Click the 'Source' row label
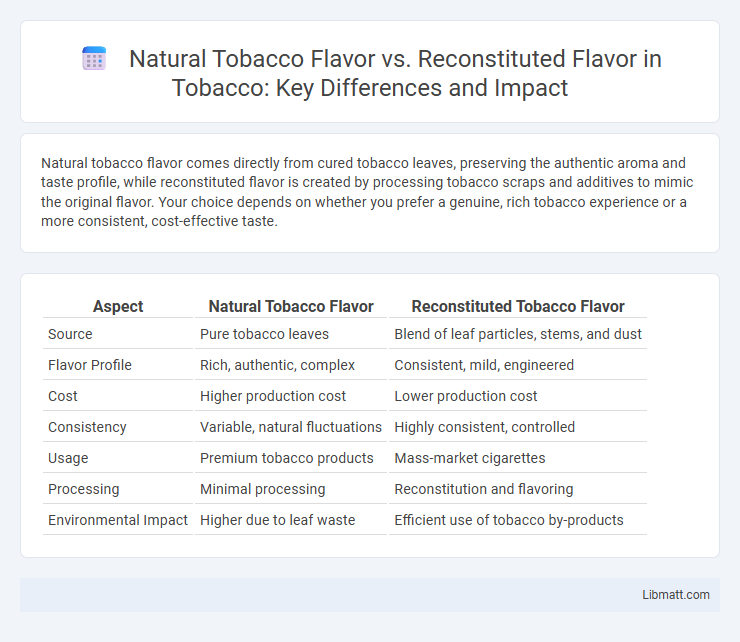740x642 pixels. point(70,334)
